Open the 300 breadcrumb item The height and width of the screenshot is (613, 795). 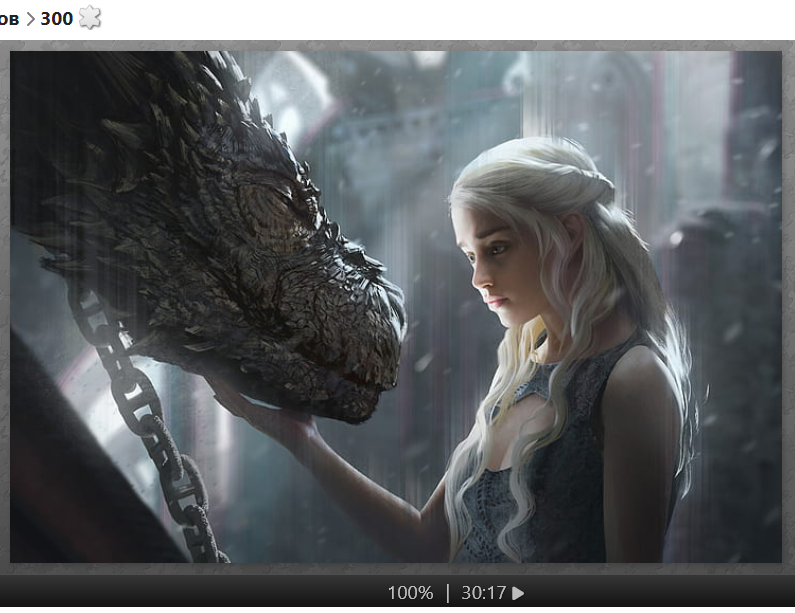click(x=56, y=18)
